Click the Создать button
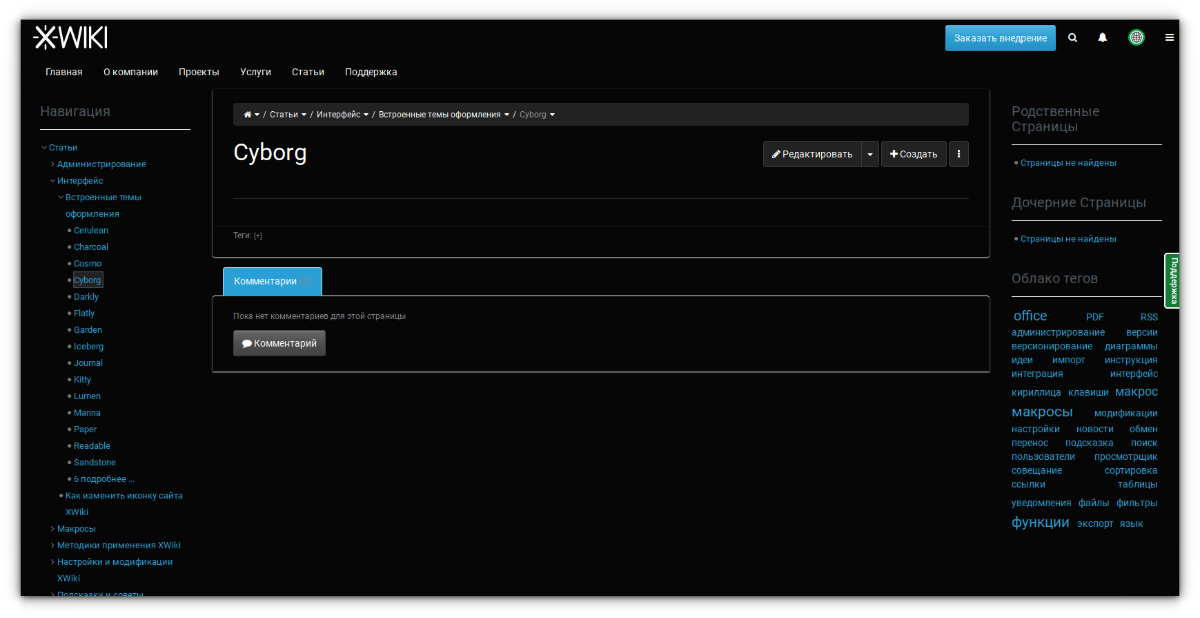 (914, 154)
